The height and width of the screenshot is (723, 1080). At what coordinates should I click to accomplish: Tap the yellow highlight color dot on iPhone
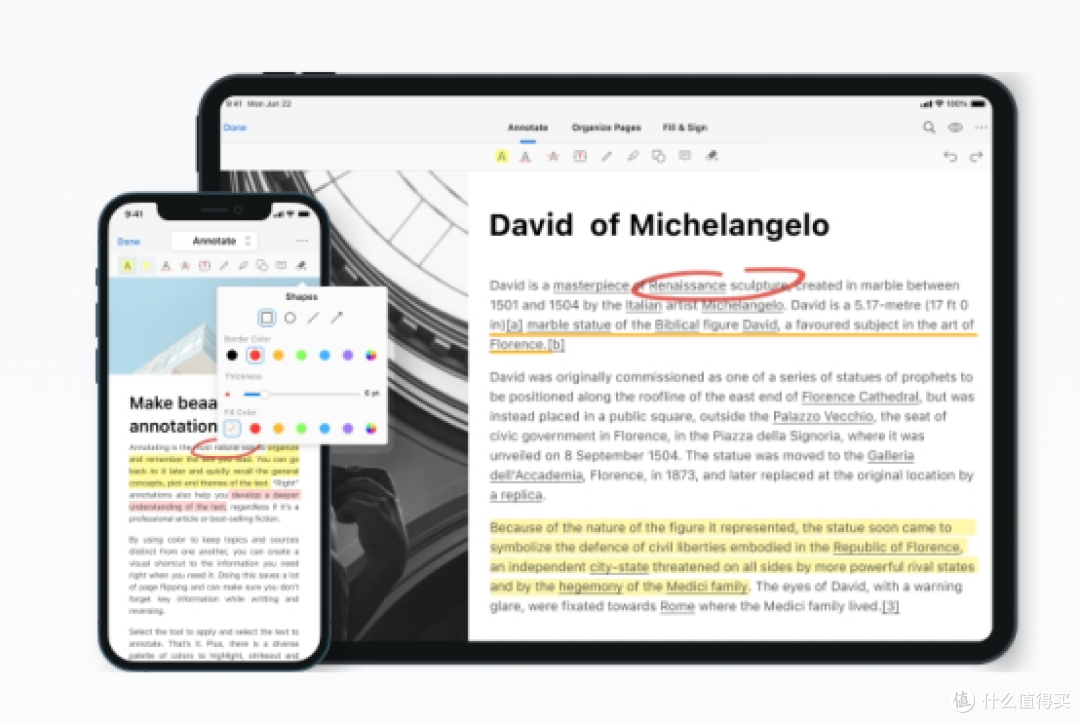click(x=146, y=266)
